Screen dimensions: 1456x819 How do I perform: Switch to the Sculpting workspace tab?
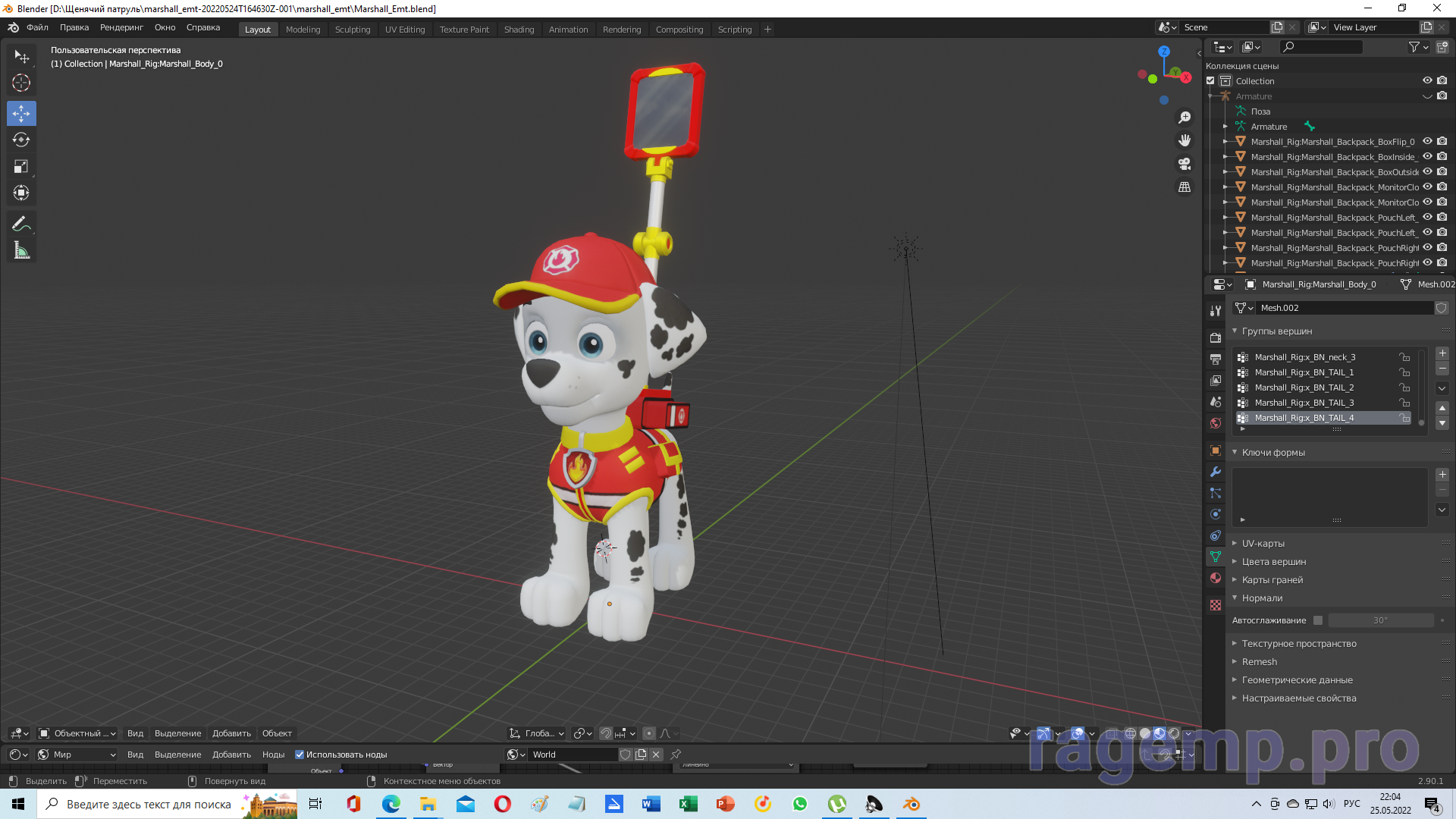point(353,30)
